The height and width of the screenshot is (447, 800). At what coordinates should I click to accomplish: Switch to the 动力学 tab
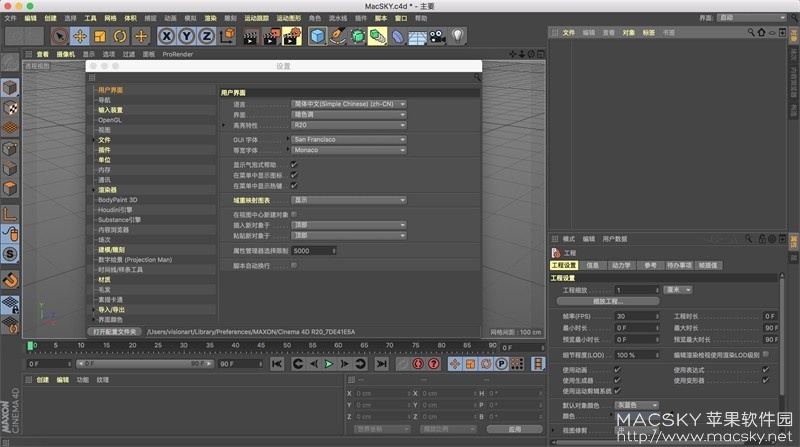(x=621, y=265)
